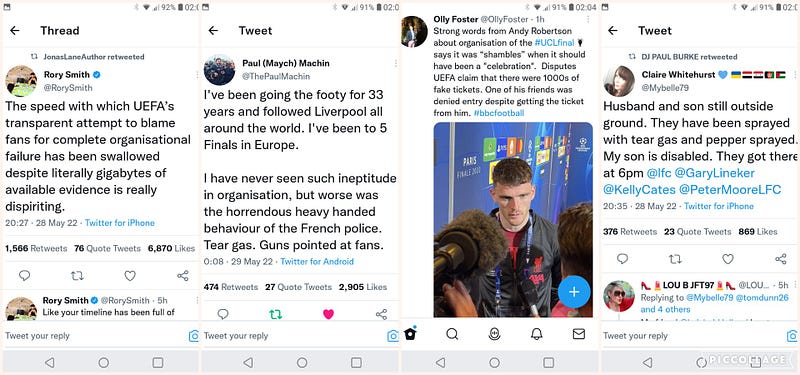Open three-dot menu on Olly Foster's tweet
The width and height of the screenshot is (800, 375).
588,19
